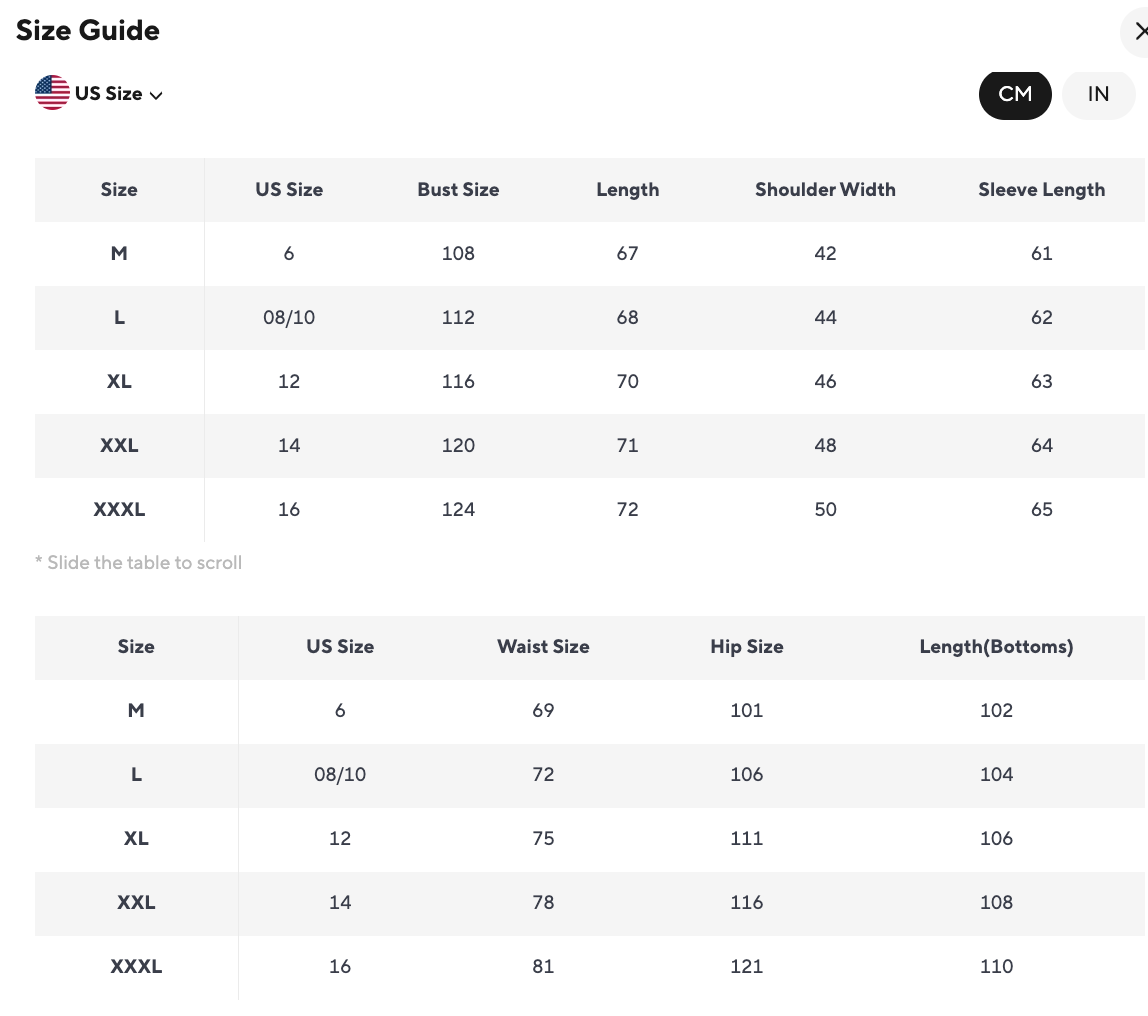1148x1016 pixels.
Task: Select the Length(Bottoms) column header
Action: tap(996, 647)
